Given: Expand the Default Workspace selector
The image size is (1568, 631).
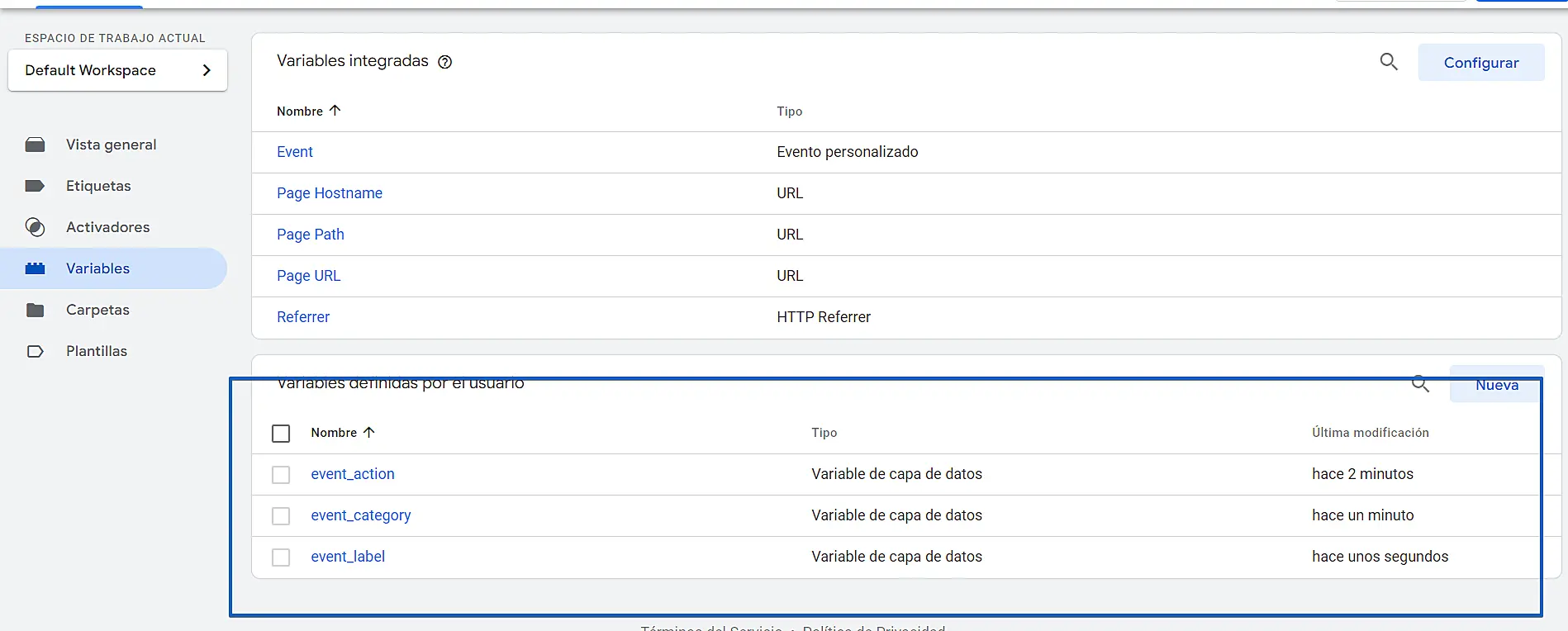Looking at the screenshot, I should click(117, 71).
